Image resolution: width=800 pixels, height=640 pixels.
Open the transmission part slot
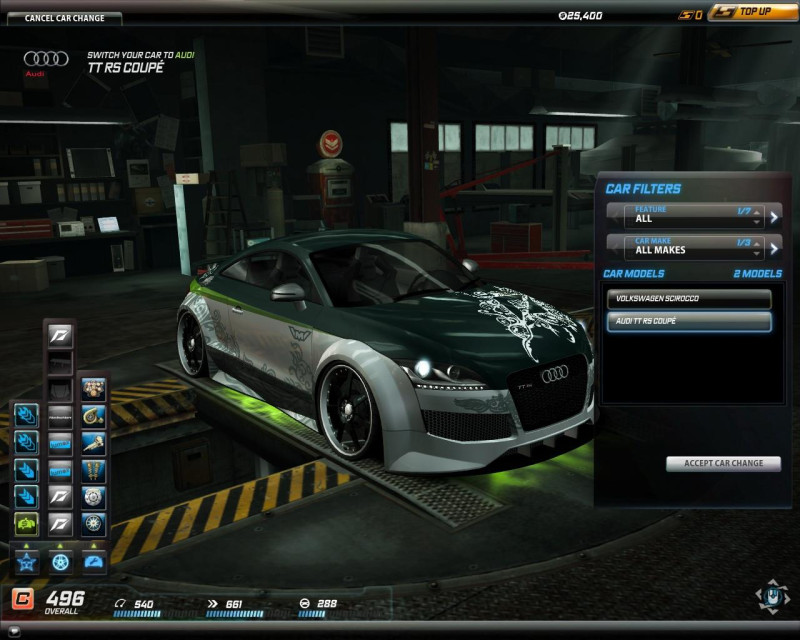pyautogui.click(x=93, y=444)
